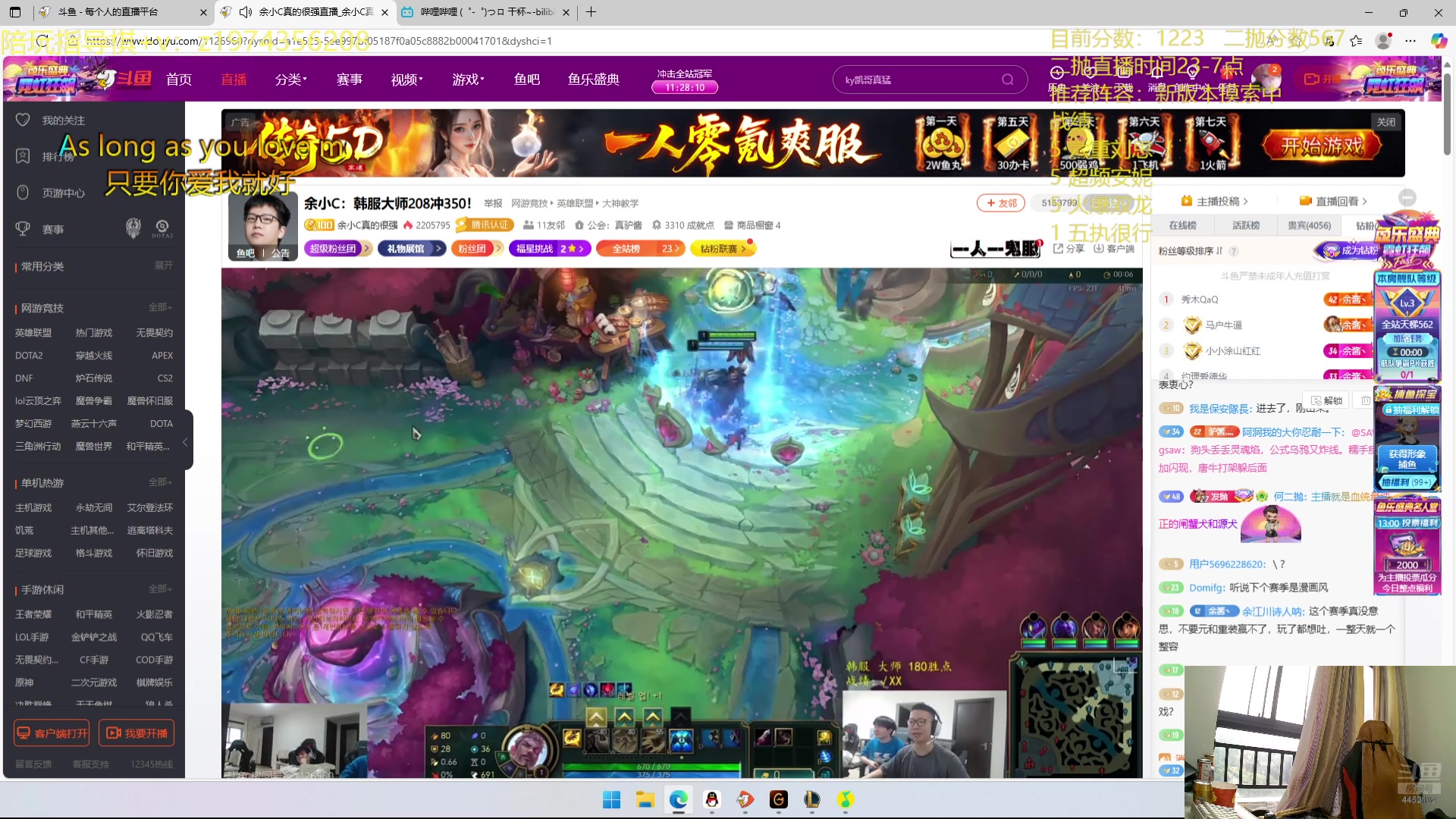Click 主播投稿 link
Screen dimensions: 1456x819
coord(1214,201)
